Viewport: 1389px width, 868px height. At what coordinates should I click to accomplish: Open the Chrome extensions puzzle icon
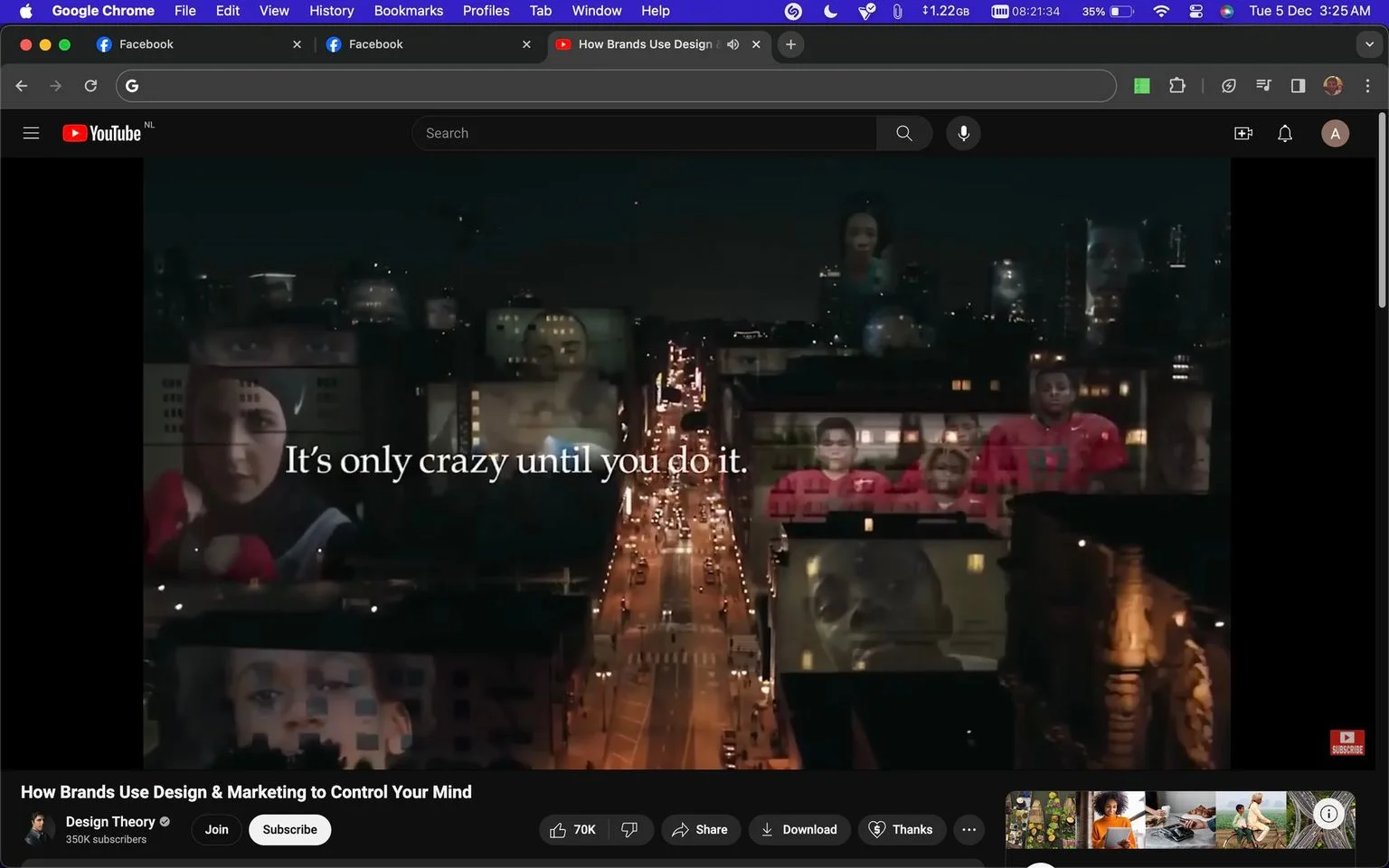1177,86
